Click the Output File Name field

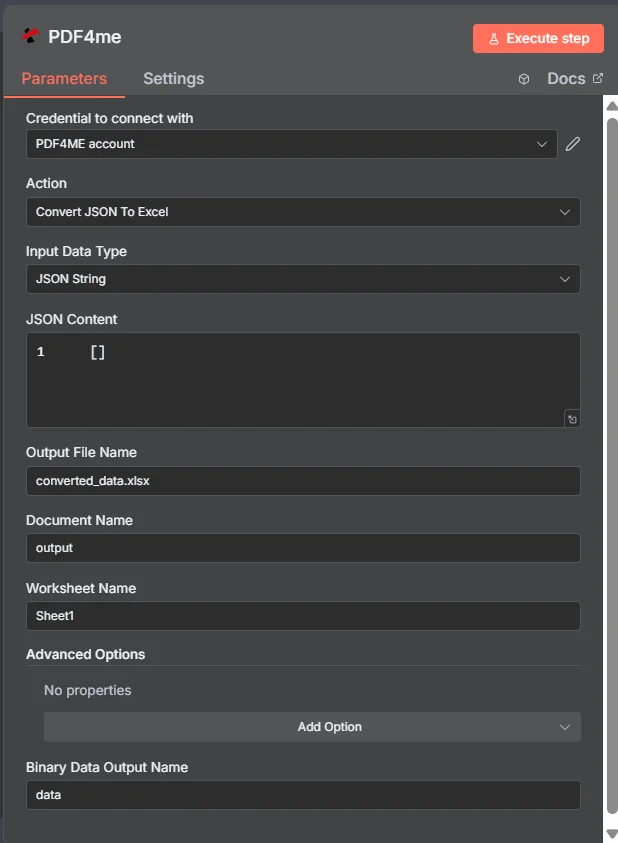303,481
